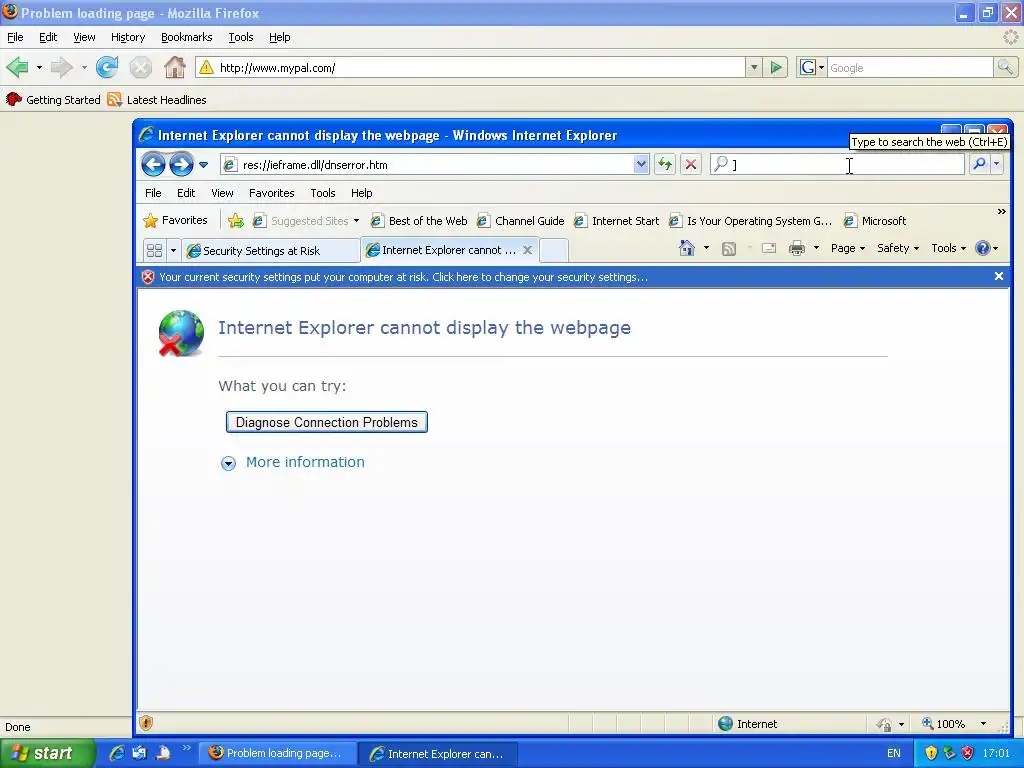
Task: Open IE Tools command bar dropdown
Action: tap(948, 248)
